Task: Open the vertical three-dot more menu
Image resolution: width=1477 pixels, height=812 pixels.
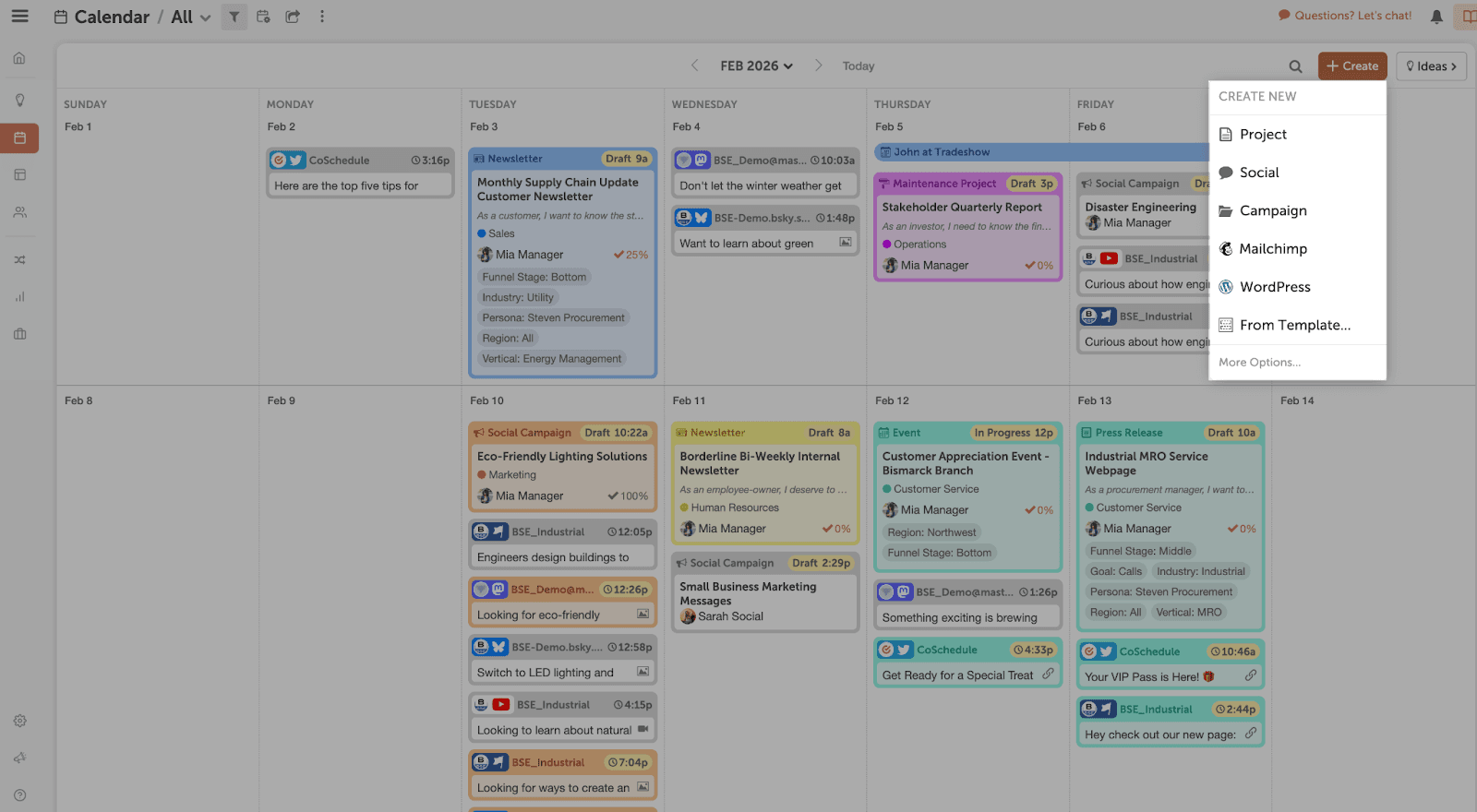Action: pos(322,17)
